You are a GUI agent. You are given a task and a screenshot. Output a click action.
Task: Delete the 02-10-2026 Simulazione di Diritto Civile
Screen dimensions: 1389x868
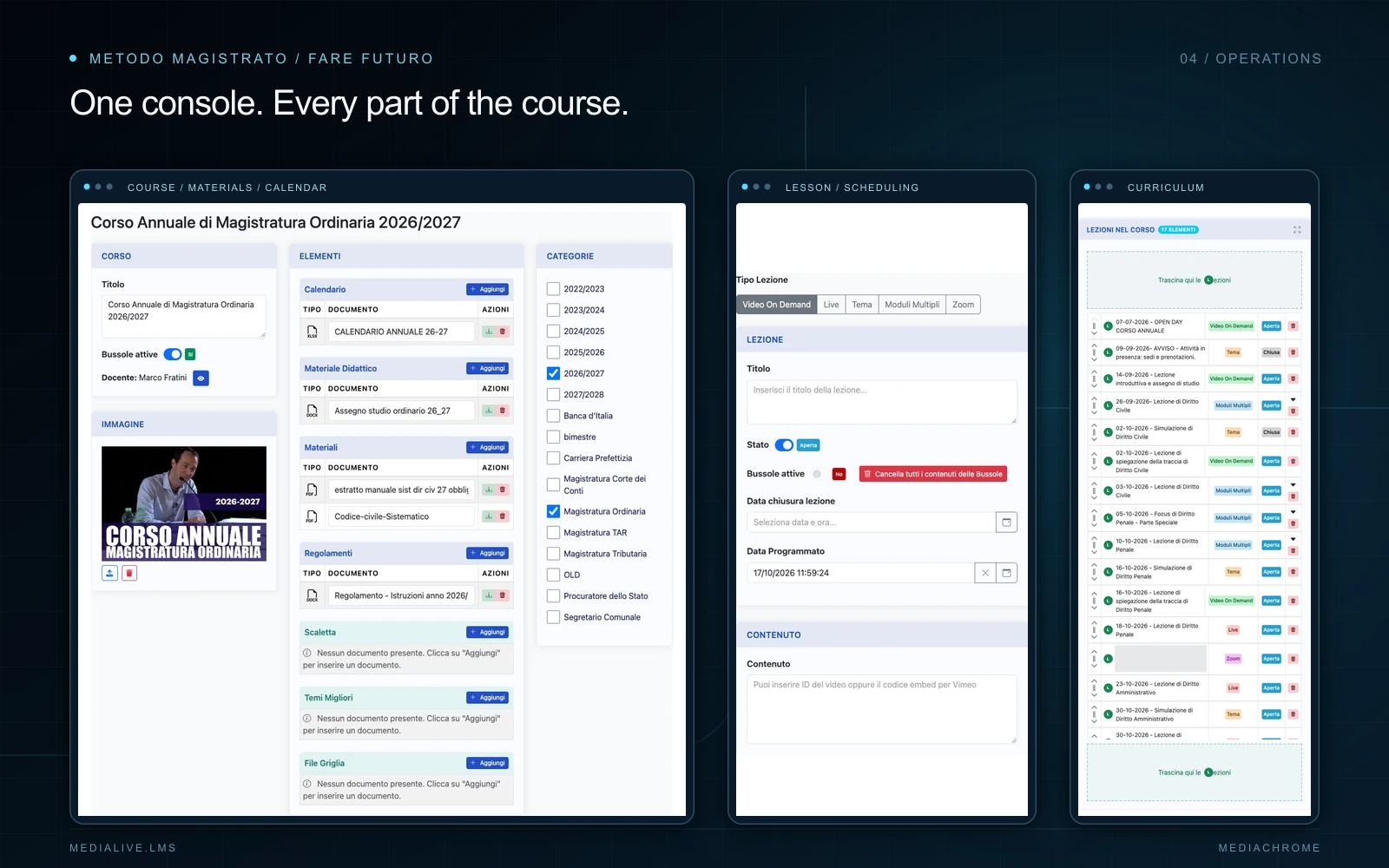pyautogui.click(x=1293, y=432)
